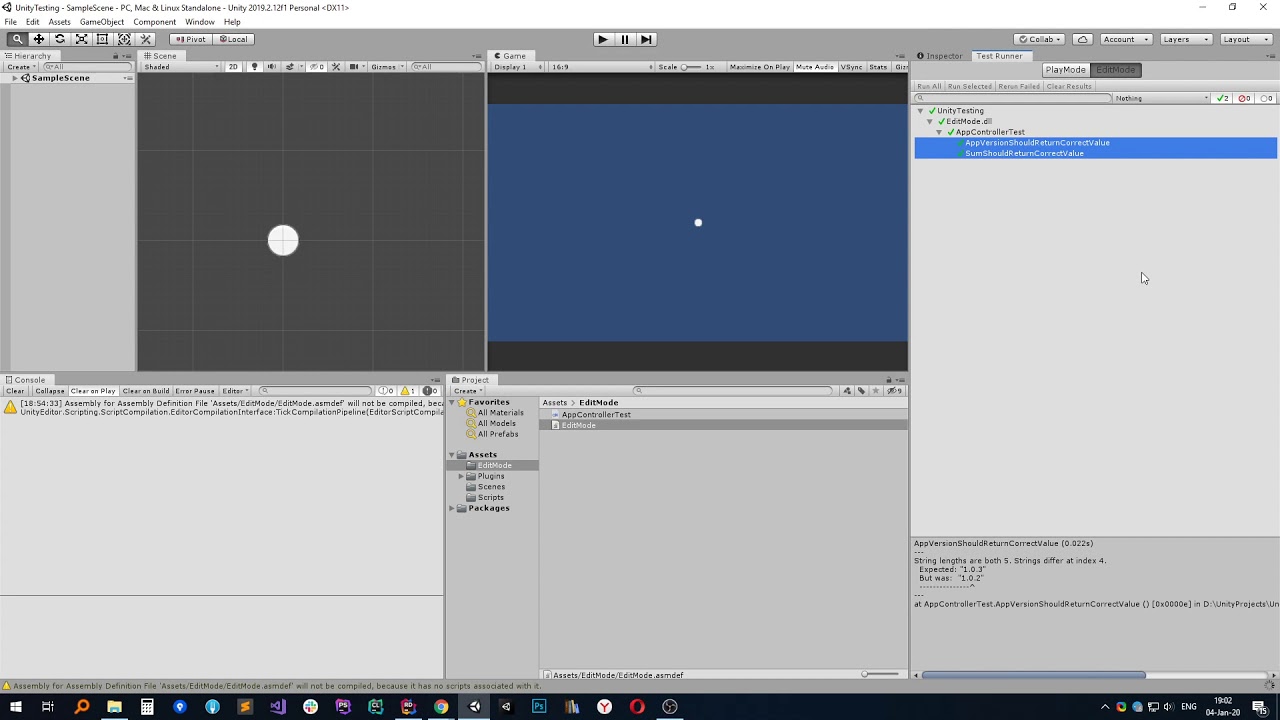The width and height of the screenshot is (1280, 720).
Task: Open the cloud Services button
Action: coord(1082,39)
